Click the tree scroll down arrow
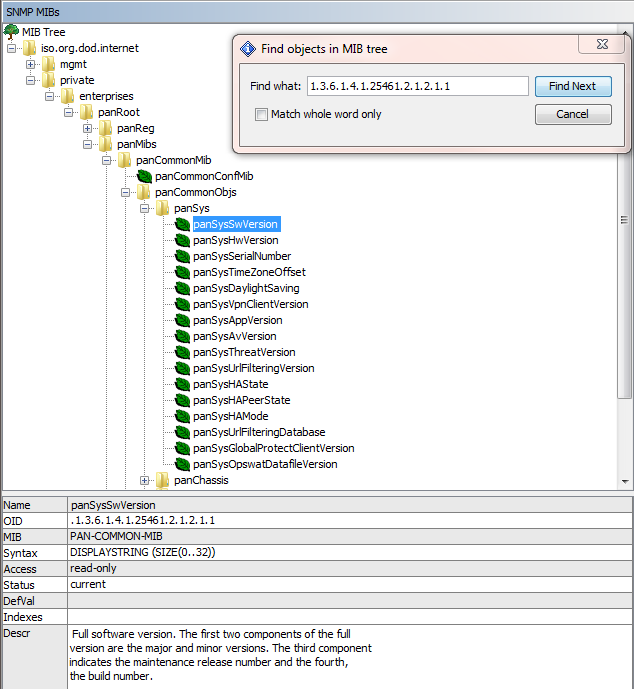The image size is (634, 689). click(x=625, y=482)
